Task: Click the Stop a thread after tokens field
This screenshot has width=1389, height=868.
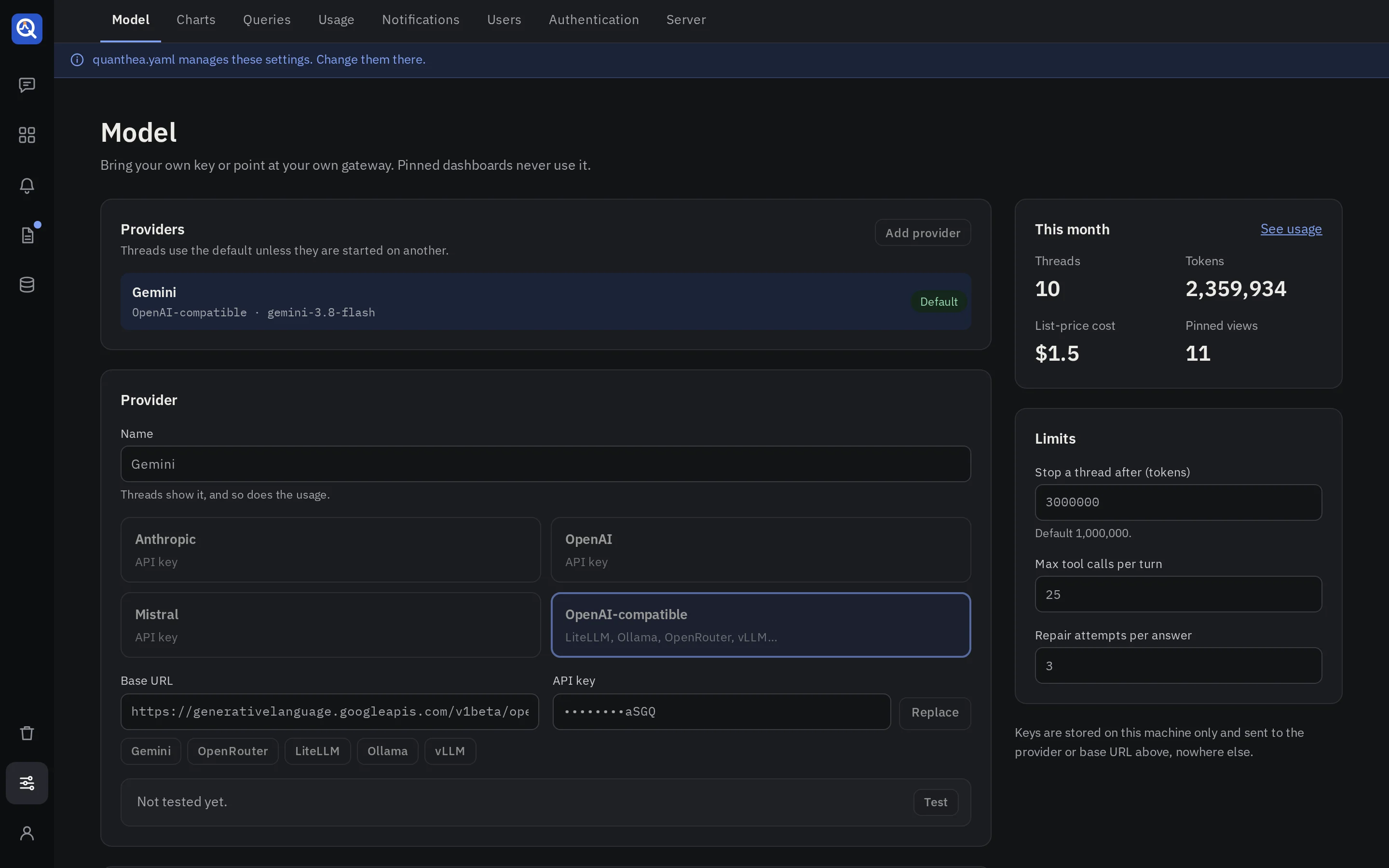Action: click(1178, 502)
